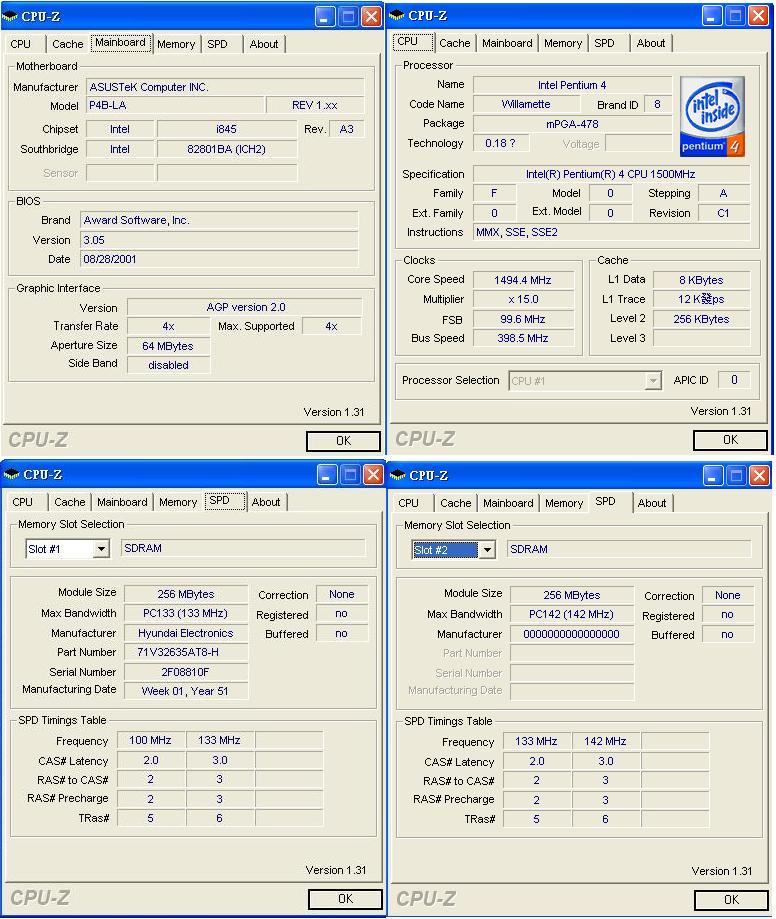Open Cache tab in the Processor window
The height and width of the screenshot is (919, 776).
click(454, 43)
